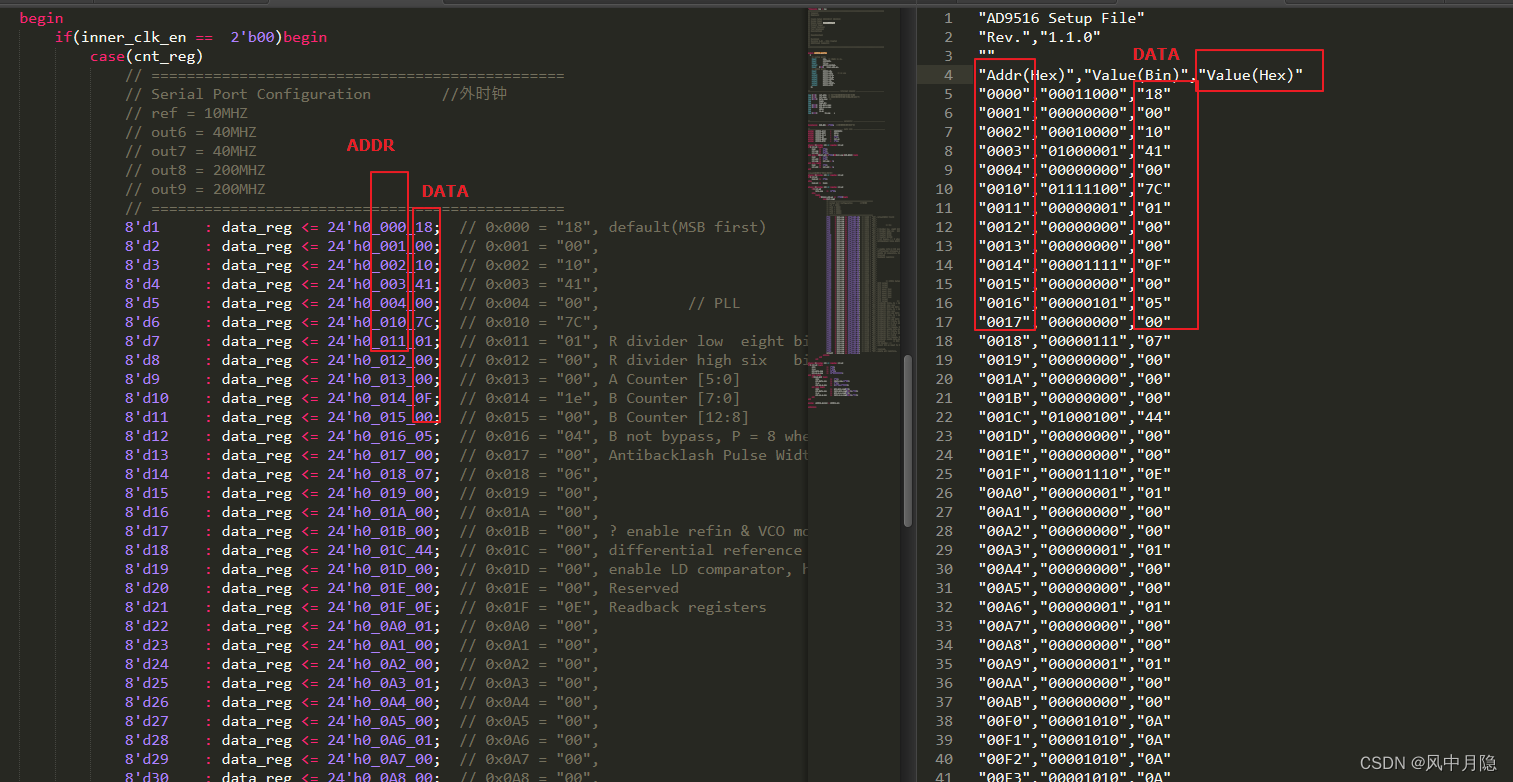1513x782 pixels.
Task: Click the "// out6 = 40MHZ" comment
Action: click(x=190, y=132)
